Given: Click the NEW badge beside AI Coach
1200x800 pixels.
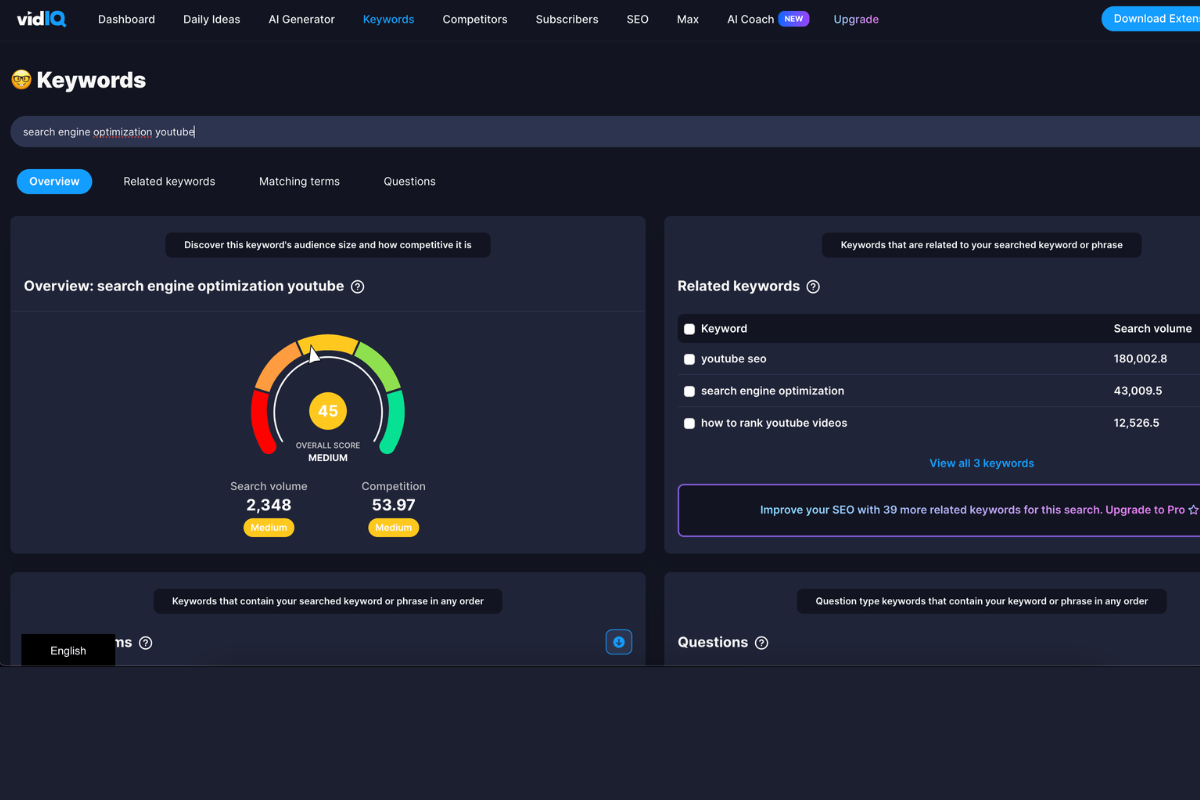Looking at the screenshot, I should tap(795, 18).
